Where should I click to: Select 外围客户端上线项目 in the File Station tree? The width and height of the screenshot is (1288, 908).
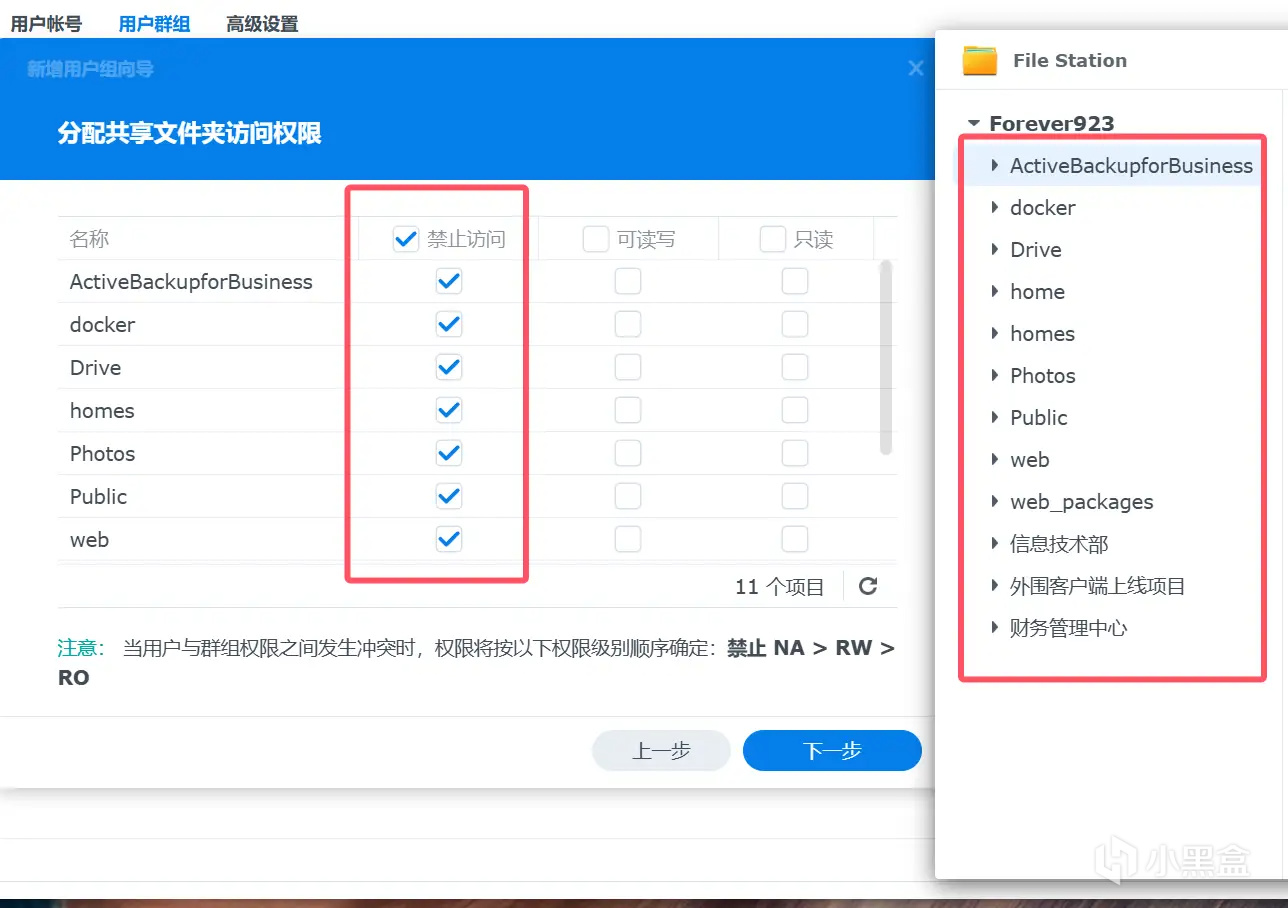pos(1098,586)
